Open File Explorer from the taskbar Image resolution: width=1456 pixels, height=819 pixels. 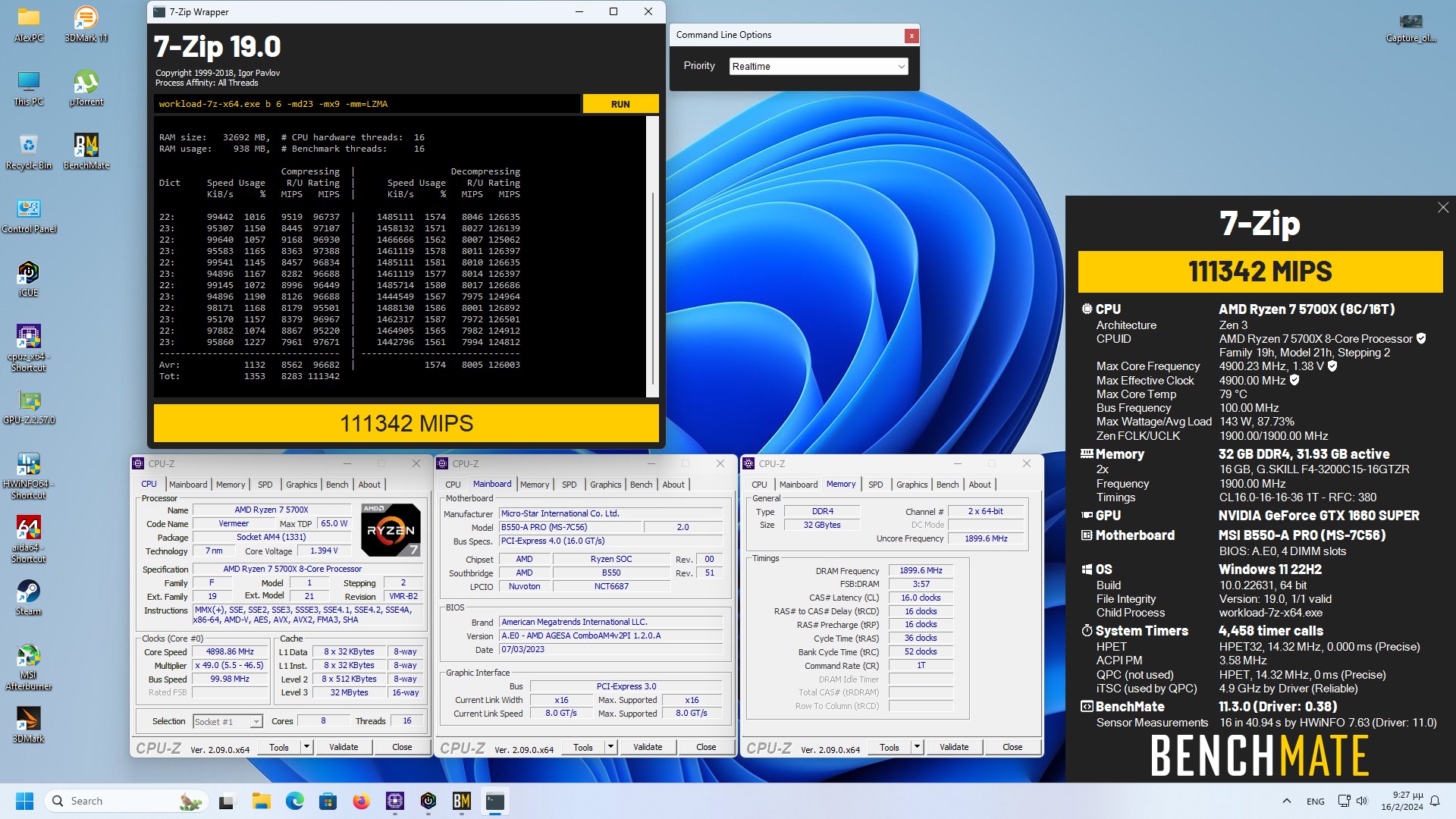click(261, 801)
